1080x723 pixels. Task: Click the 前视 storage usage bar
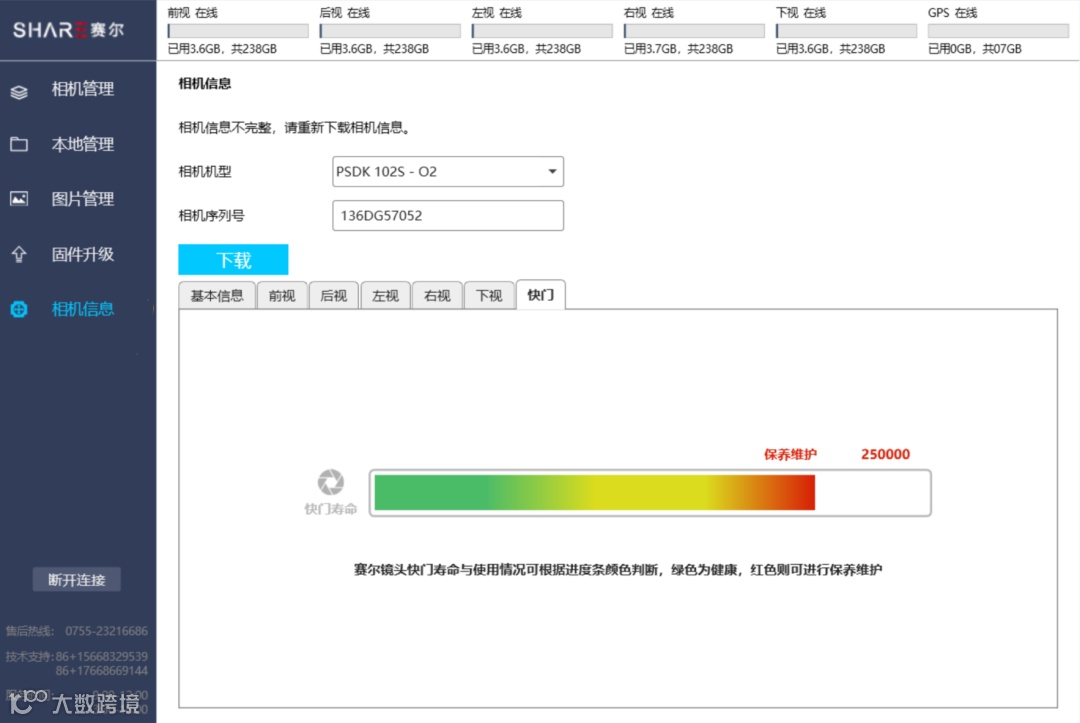[x=238, y=31]
